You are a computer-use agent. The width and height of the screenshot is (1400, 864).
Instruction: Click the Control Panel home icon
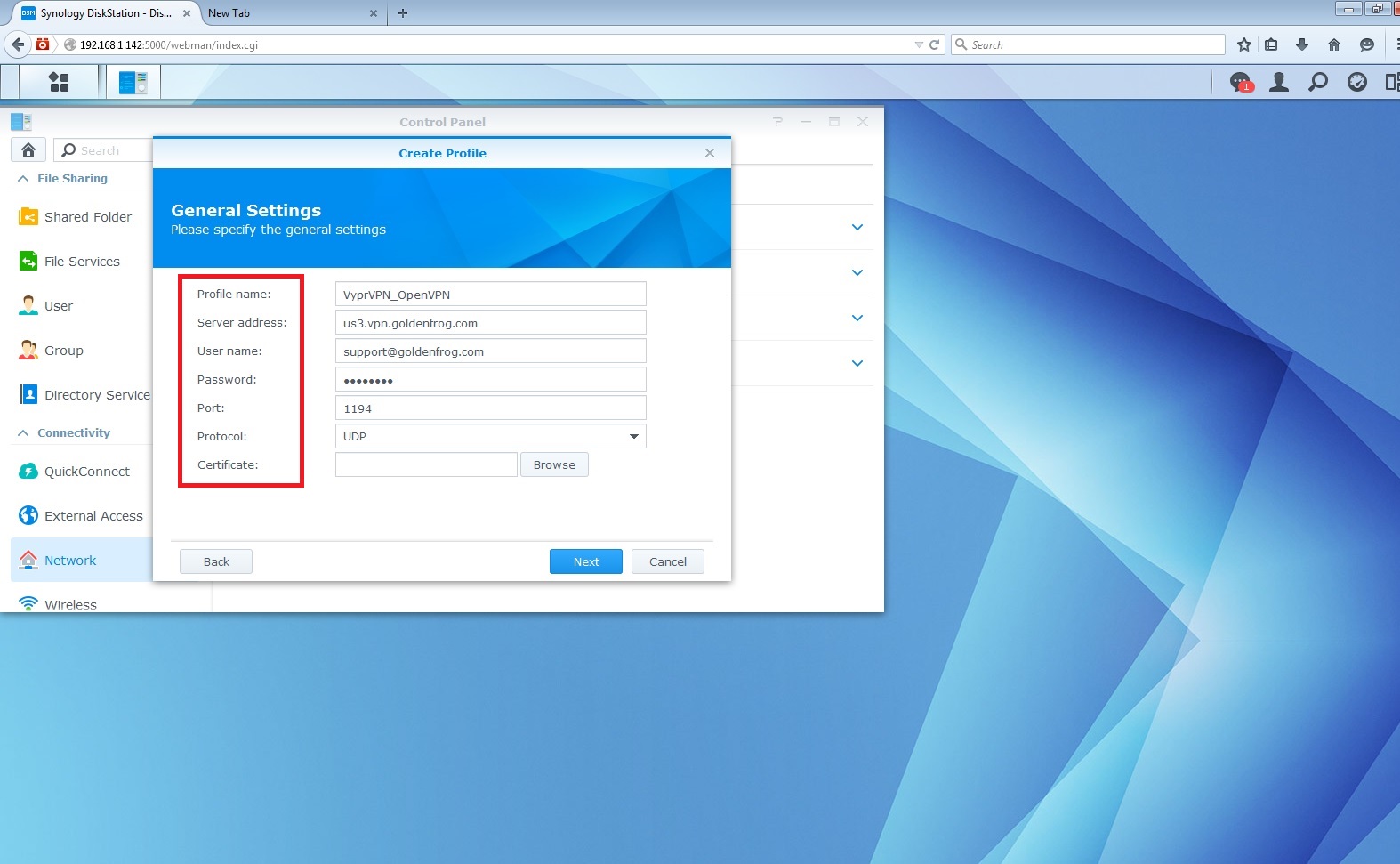click(28, 150)
